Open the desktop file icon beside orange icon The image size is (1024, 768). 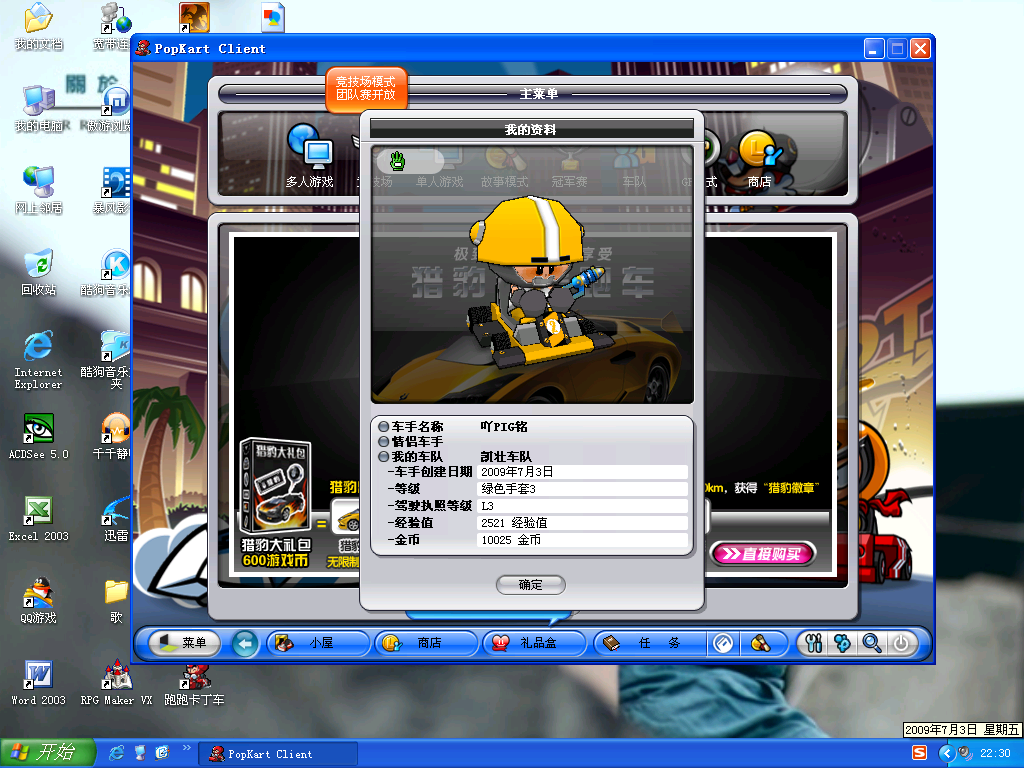click(x=273, y=18)
